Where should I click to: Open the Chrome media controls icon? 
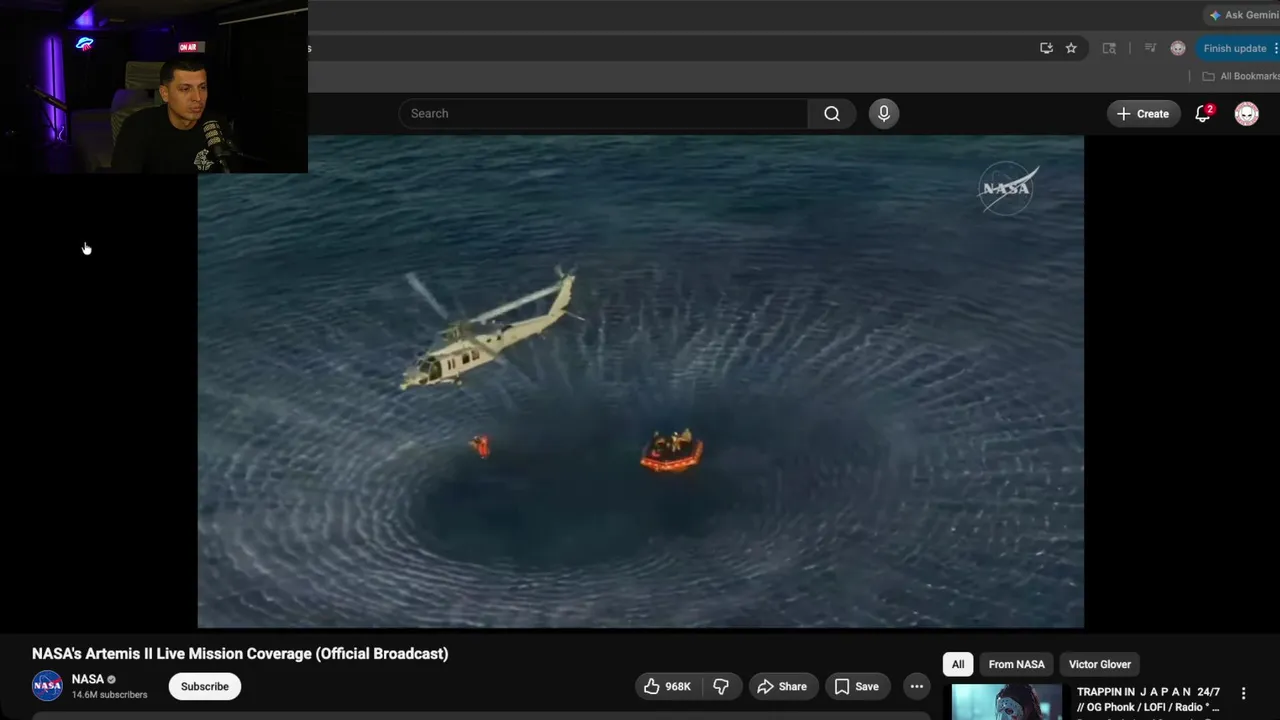click(x=1150, y=48)
